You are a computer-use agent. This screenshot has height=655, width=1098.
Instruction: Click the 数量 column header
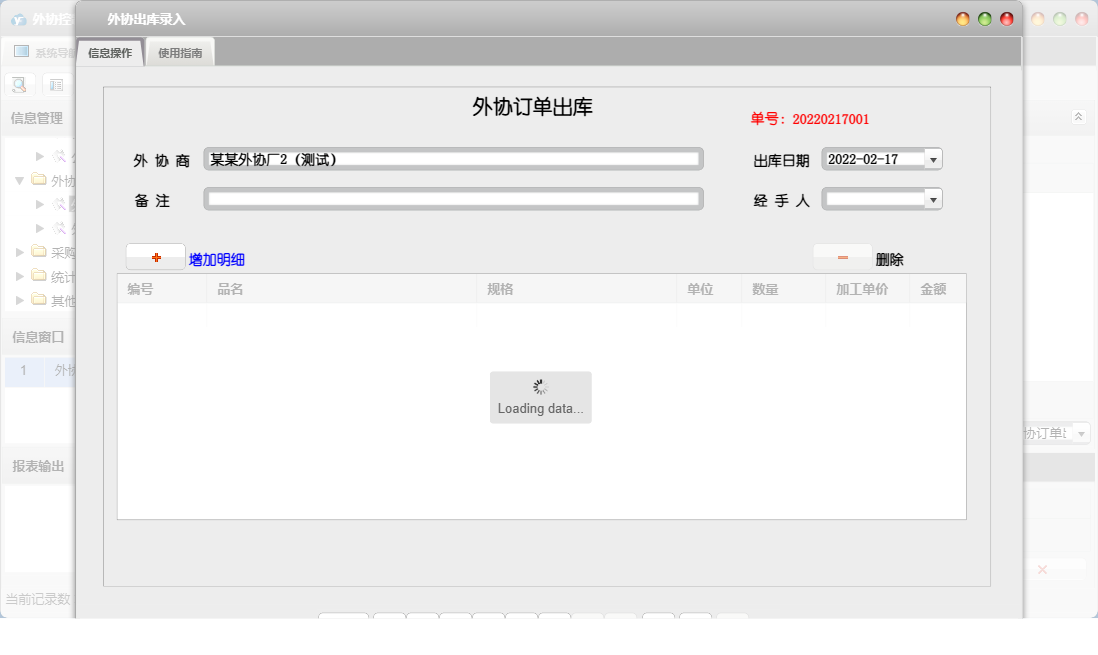tap(784, 289)
